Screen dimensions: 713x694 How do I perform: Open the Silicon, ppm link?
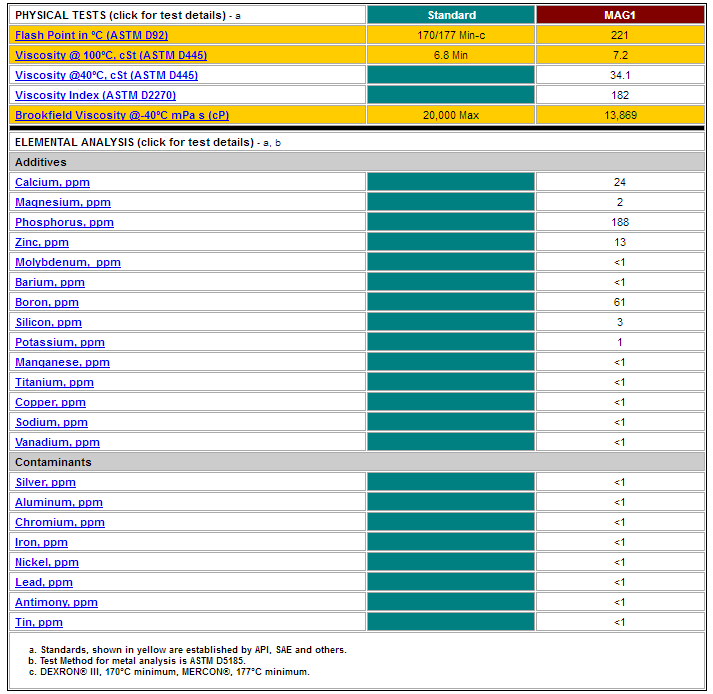click(49, 322)
